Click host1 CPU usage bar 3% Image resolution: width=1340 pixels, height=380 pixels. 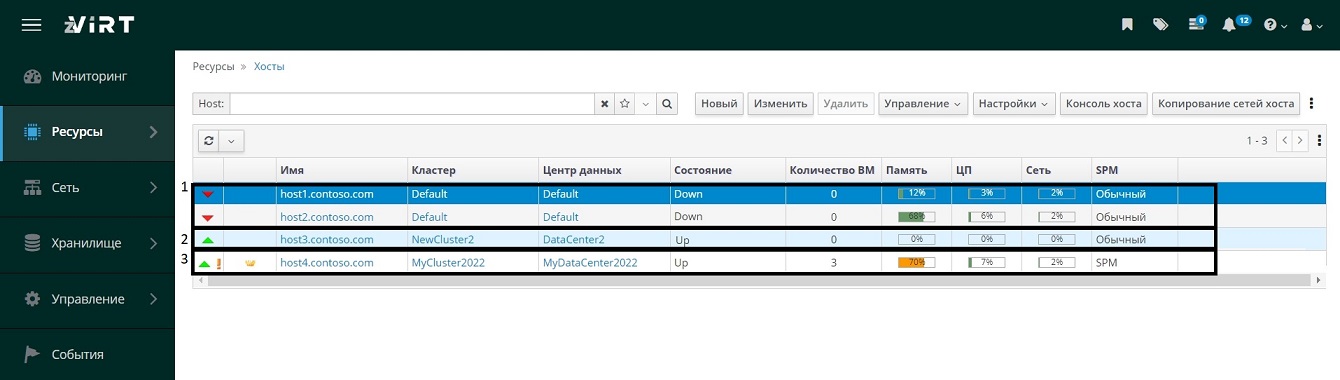point(986,194)
